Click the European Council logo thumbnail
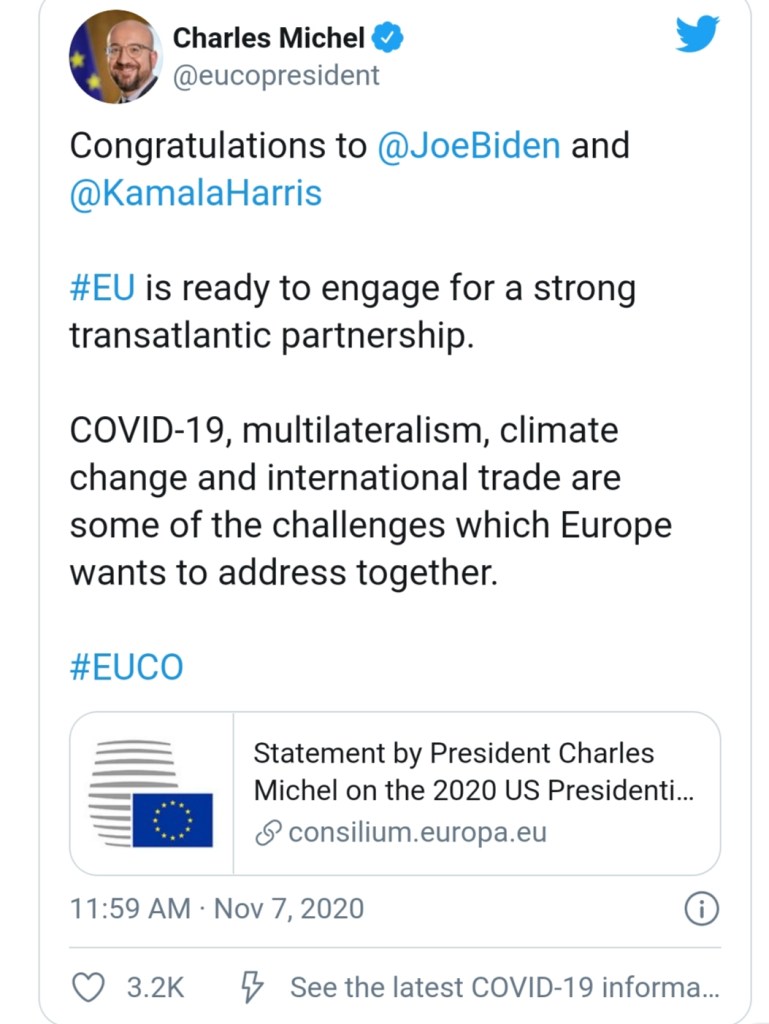 [x=151, y=793]
